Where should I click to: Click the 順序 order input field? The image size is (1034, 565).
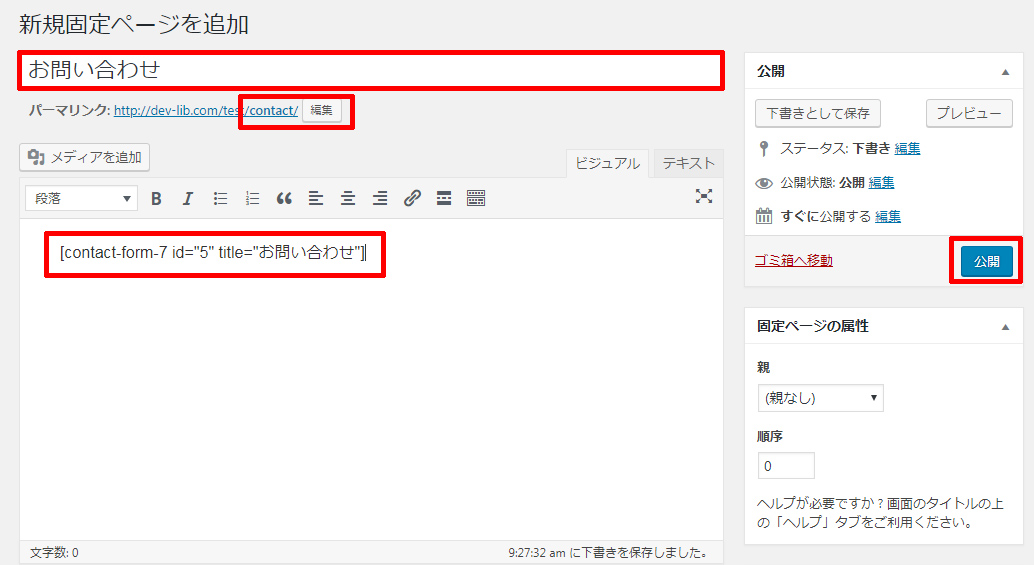[x=786, y=466]
